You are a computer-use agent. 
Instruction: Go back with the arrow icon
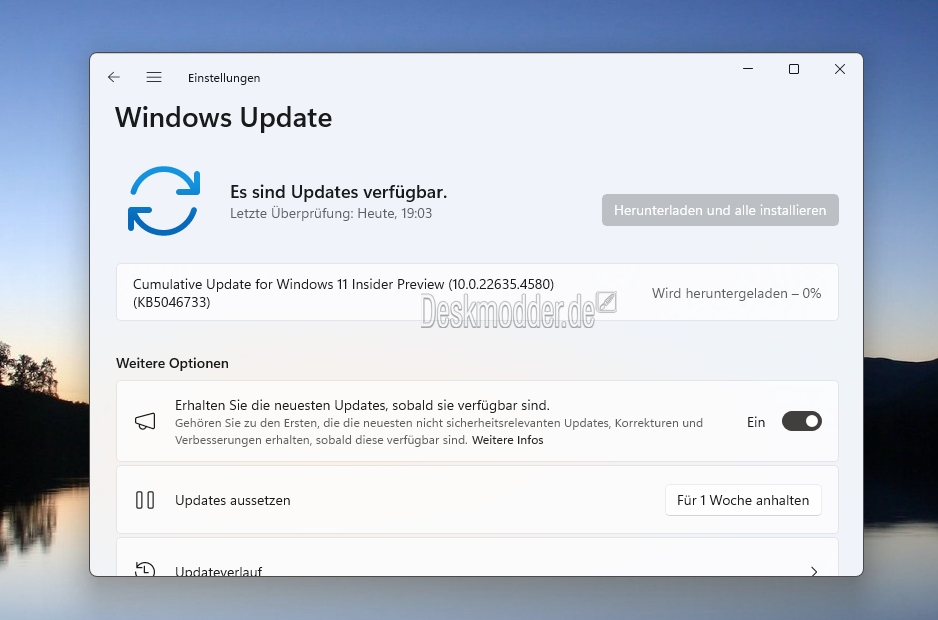pyautogui.click(x=114, y=77)
